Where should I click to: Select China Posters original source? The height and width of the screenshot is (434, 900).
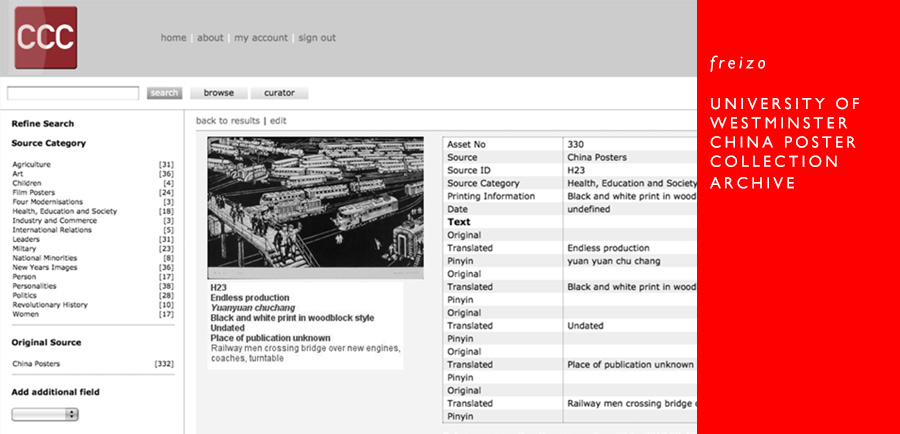coord(36,364)
